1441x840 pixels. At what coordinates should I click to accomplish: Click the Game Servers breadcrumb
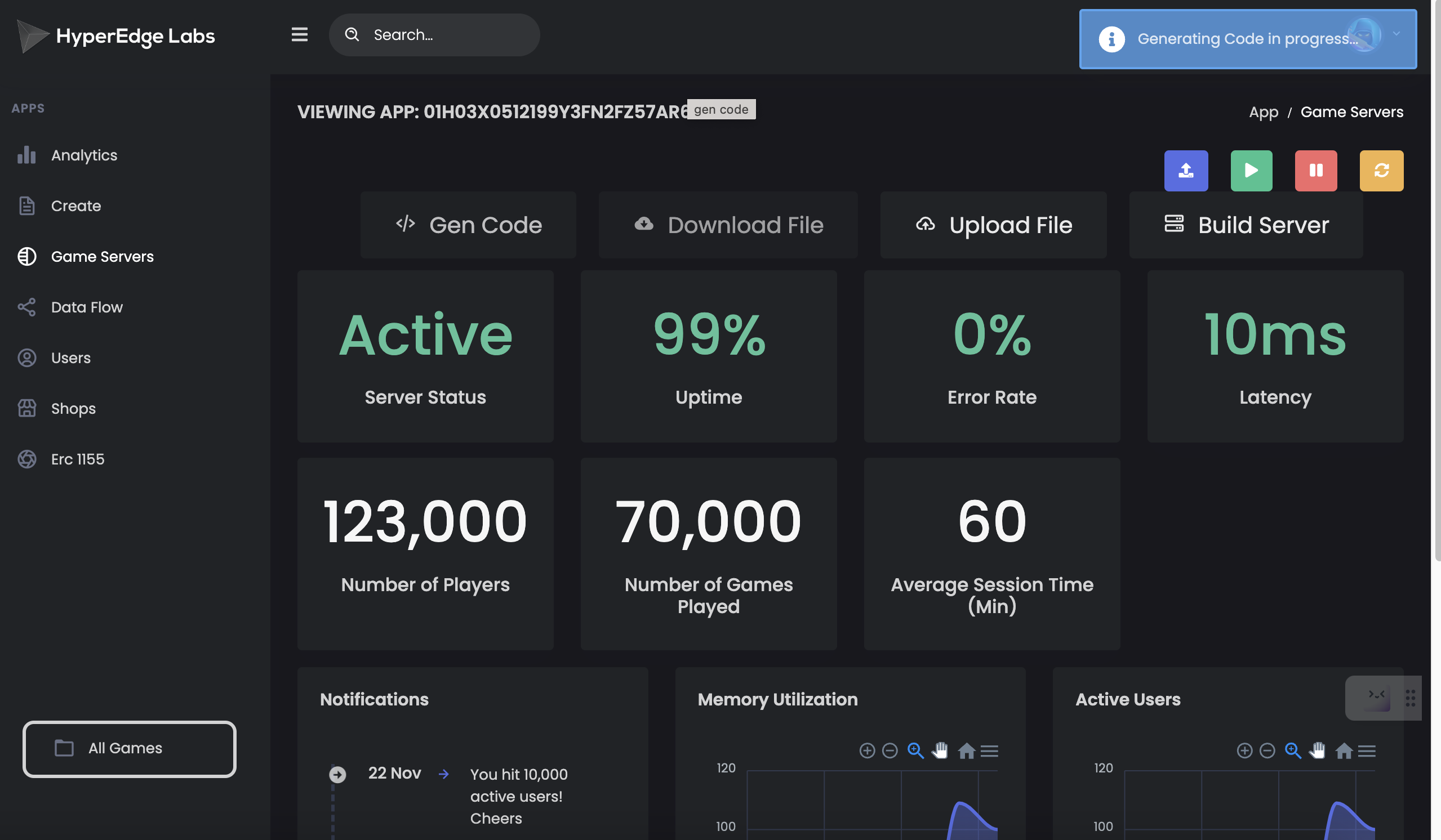pyautogui.click(x=1351, y=112)
